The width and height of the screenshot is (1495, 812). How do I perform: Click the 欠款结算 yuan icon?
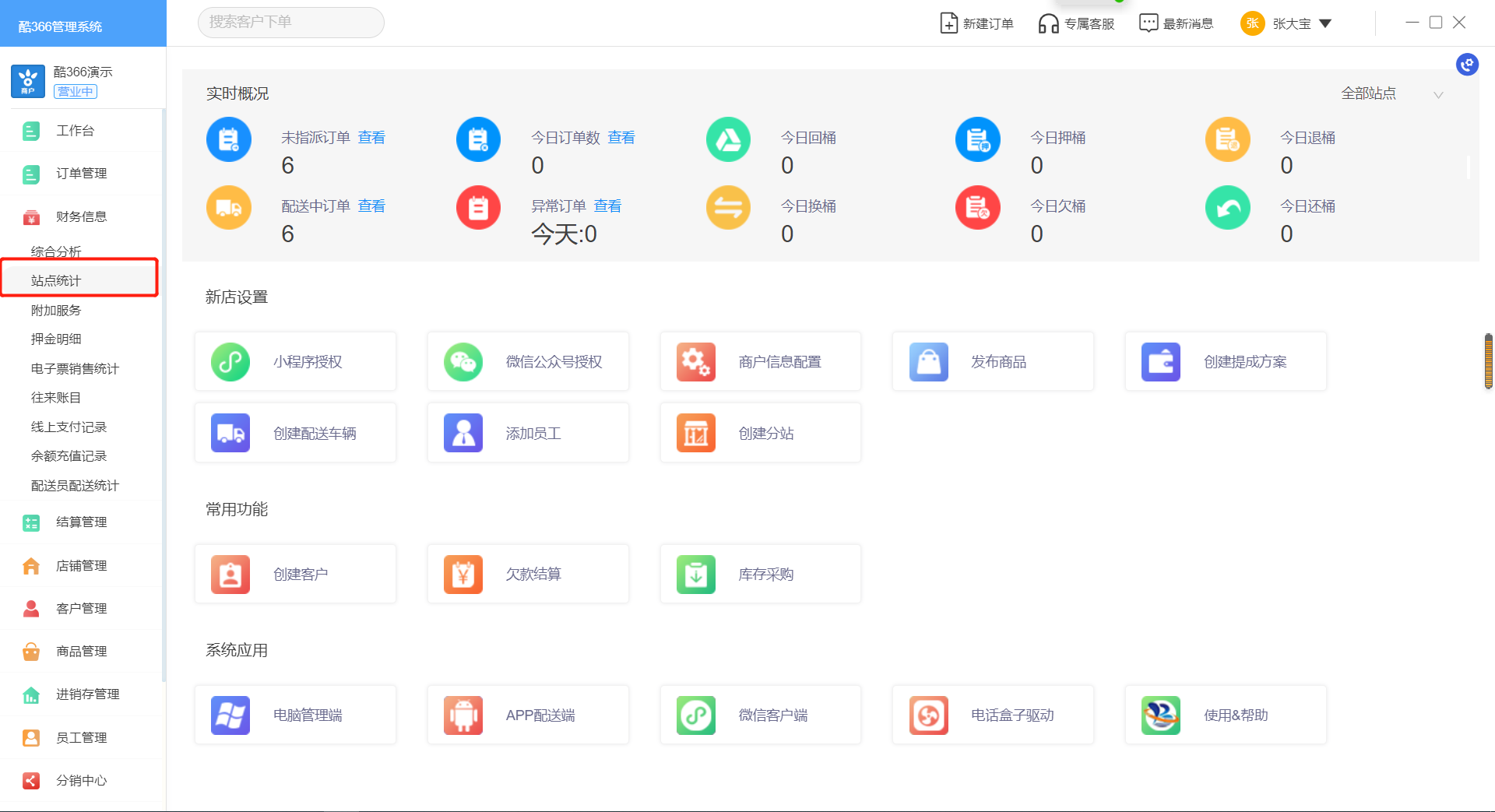(x=463, y=575)
